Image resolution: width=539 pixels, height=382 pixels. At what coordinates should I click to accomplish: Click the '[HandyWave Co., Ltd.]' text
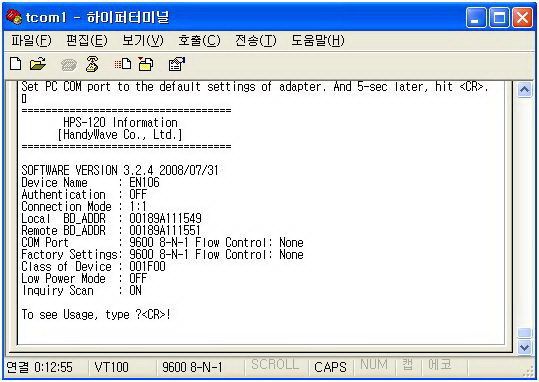click(x=120, y=134)
